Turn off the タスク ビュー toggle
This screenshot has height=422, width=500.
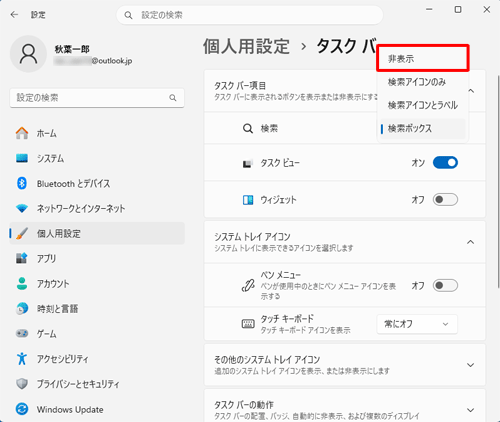[x=445, y=163]
